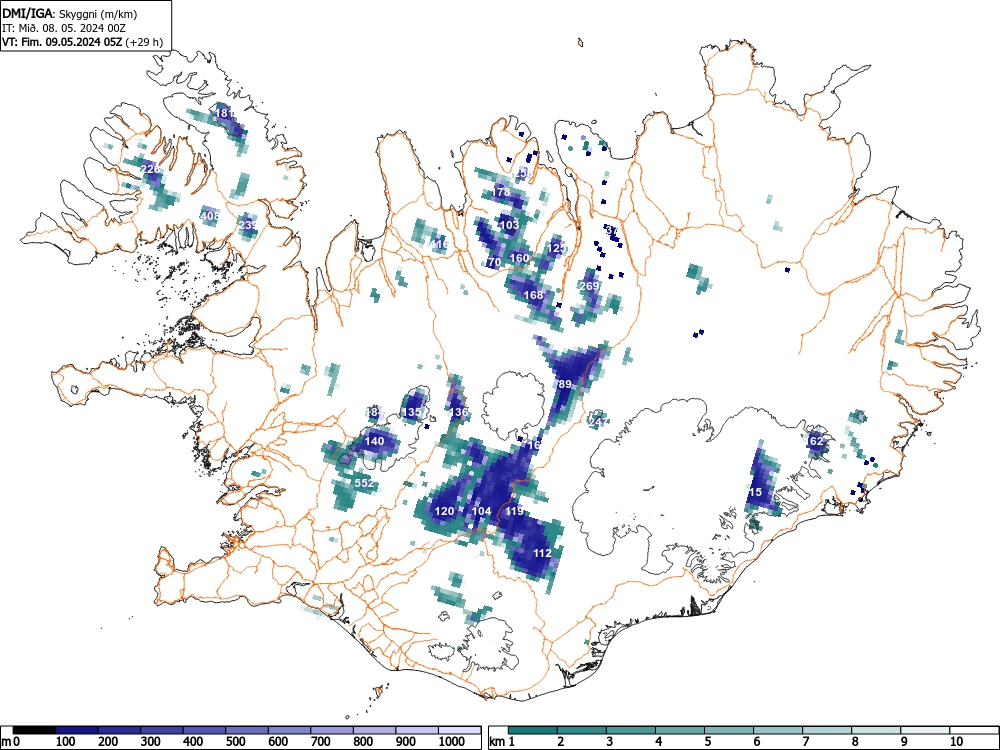1000x750 pixels.
Task: Select the 162 label in the east
Action: coord(816,441)
